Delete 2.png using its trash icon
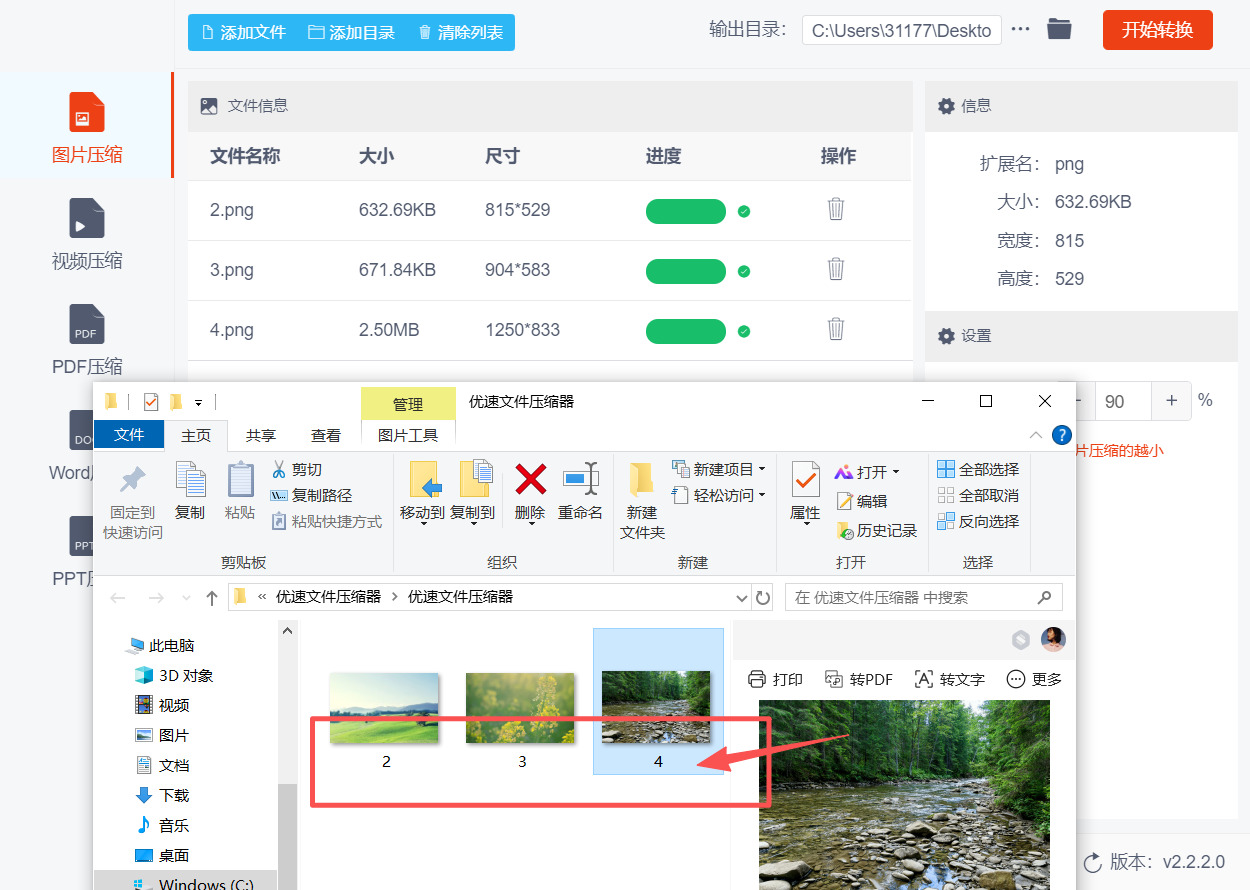Image resolution: width=1250 pixels, height=890 pixels. click(836, 210)
